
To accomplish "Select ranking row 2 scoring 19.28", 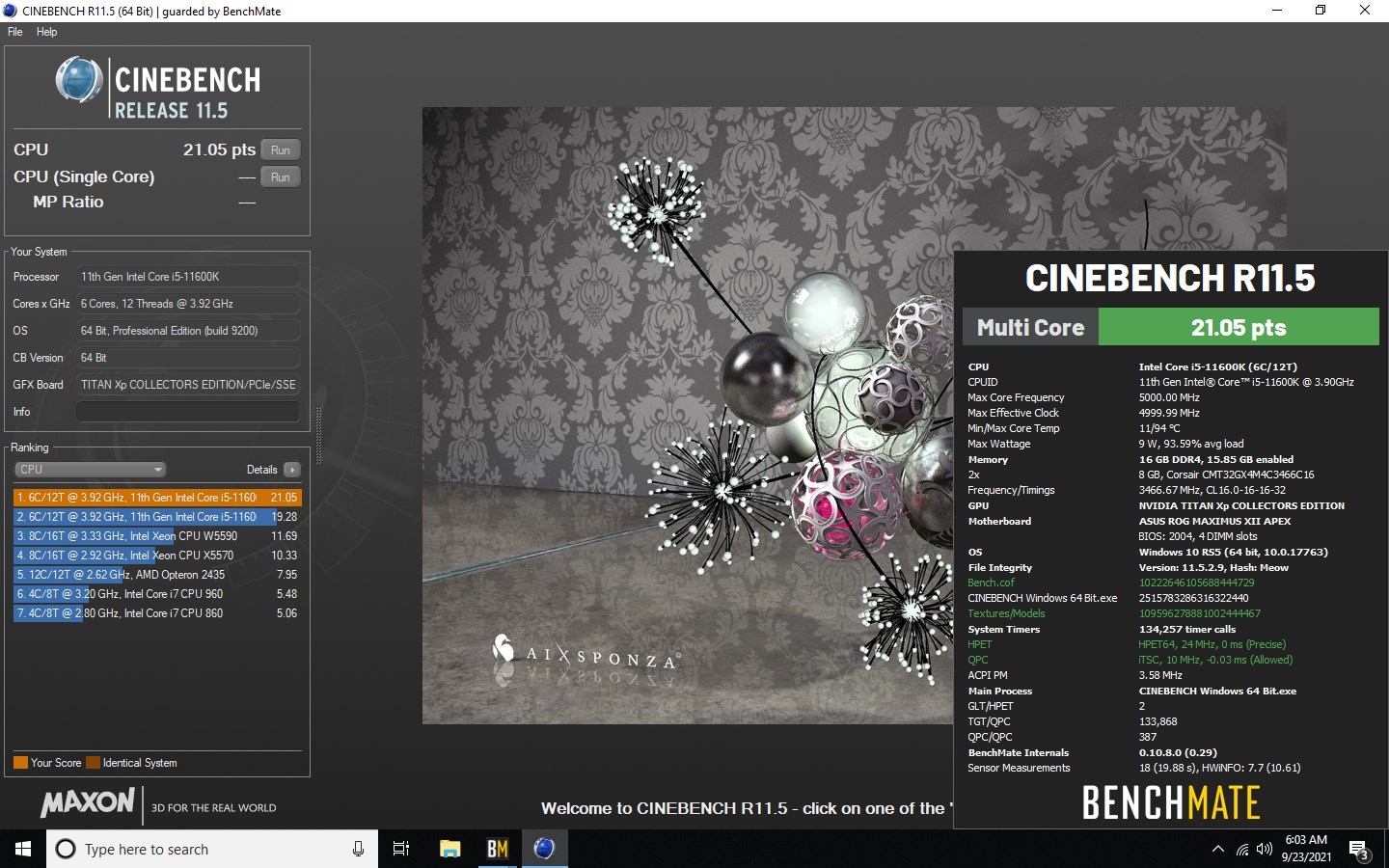I will point(157,517).
